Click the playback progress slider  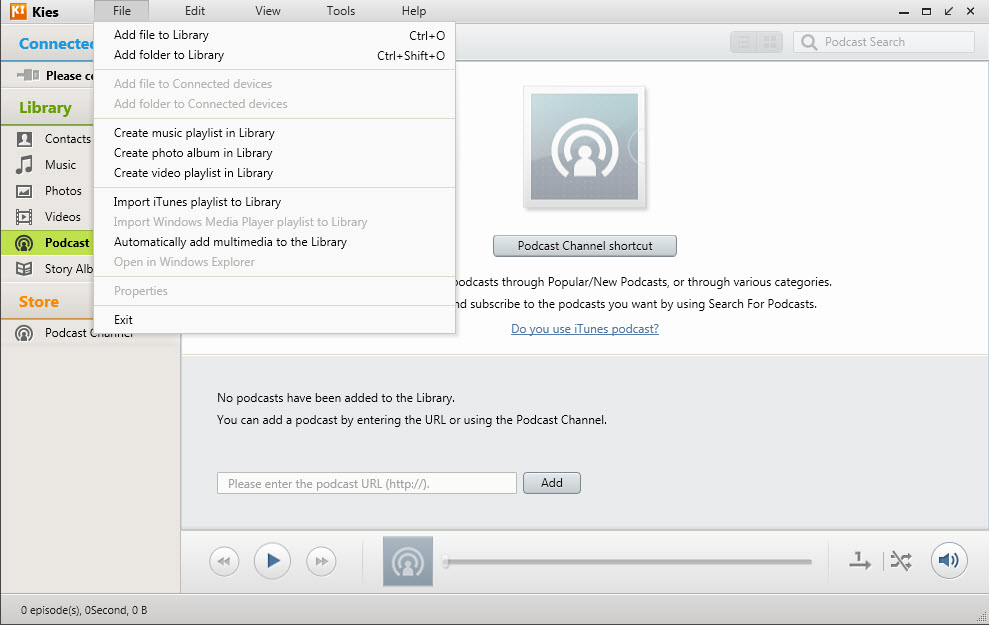pos(628,562)
